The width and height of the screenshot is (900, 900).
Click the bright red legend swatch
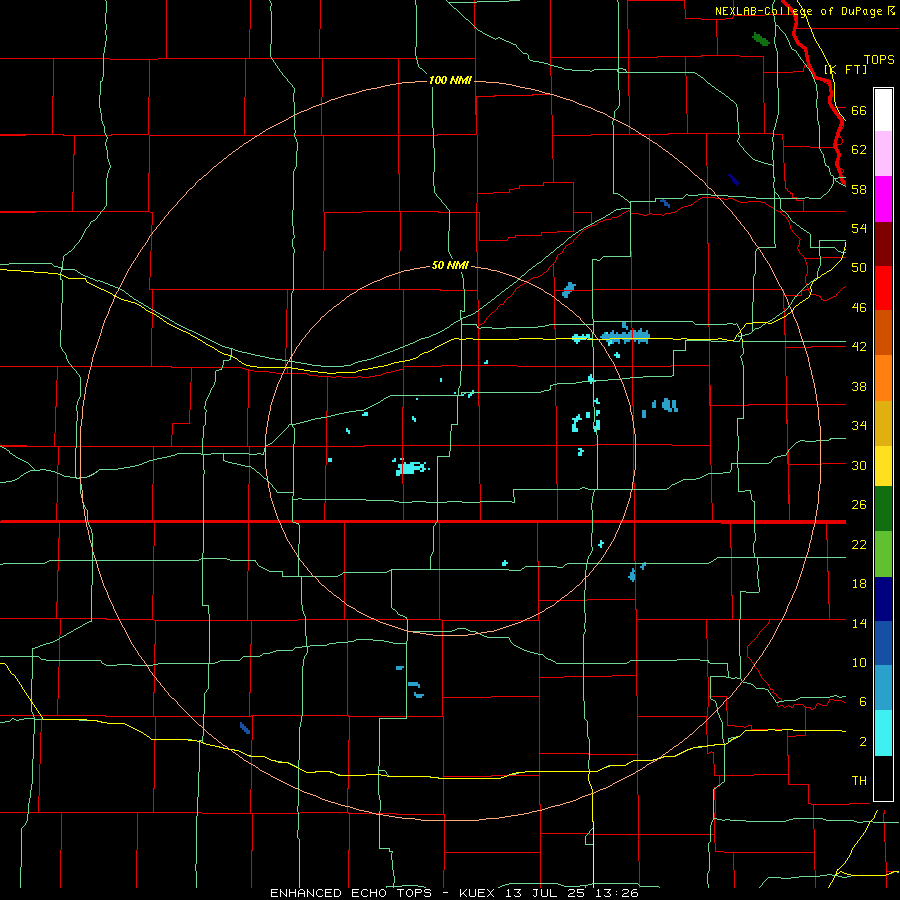point(883,288)
